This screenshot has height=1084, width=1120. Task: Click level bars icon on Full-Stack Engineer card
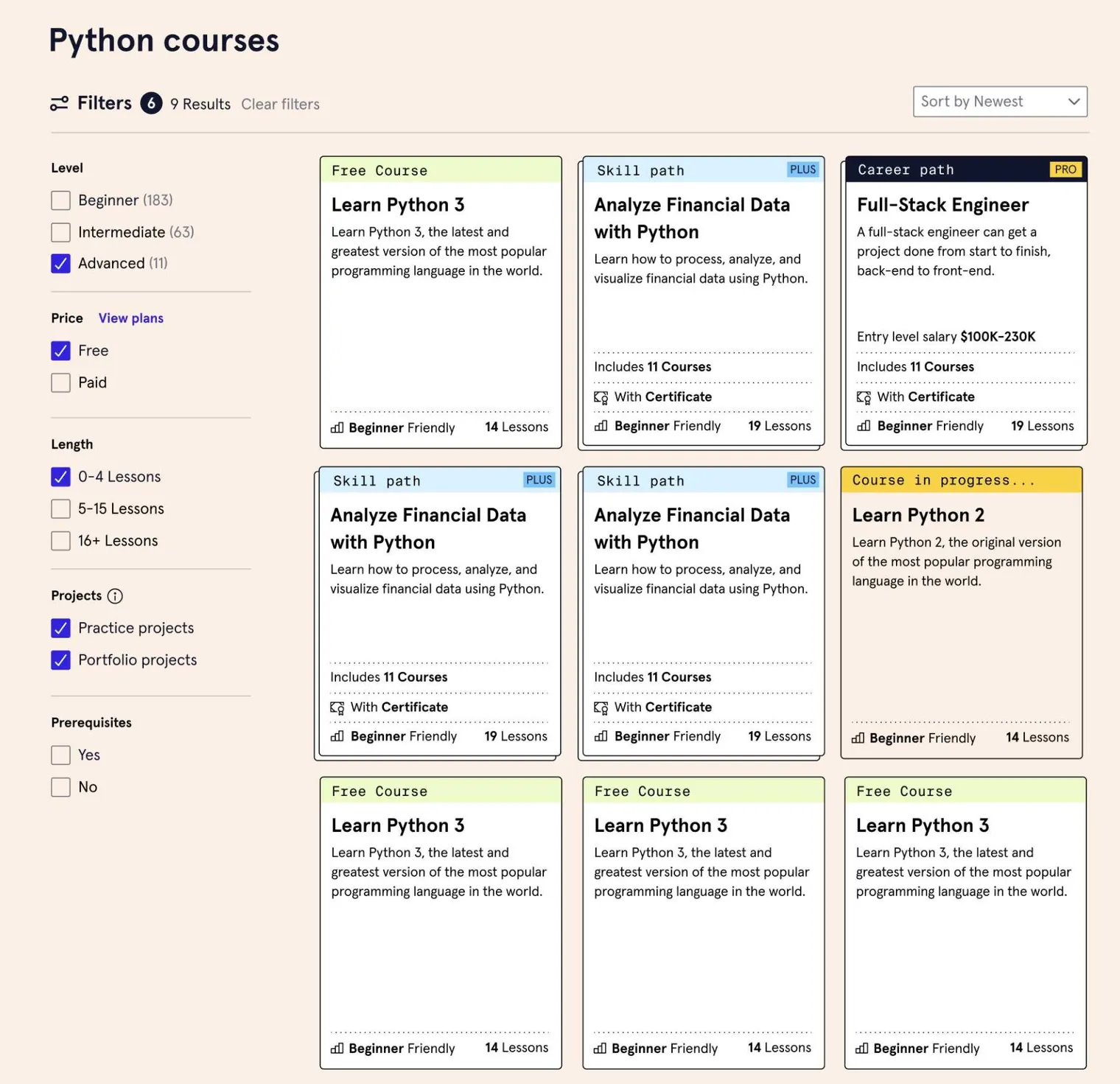click(x=864, y=426)
